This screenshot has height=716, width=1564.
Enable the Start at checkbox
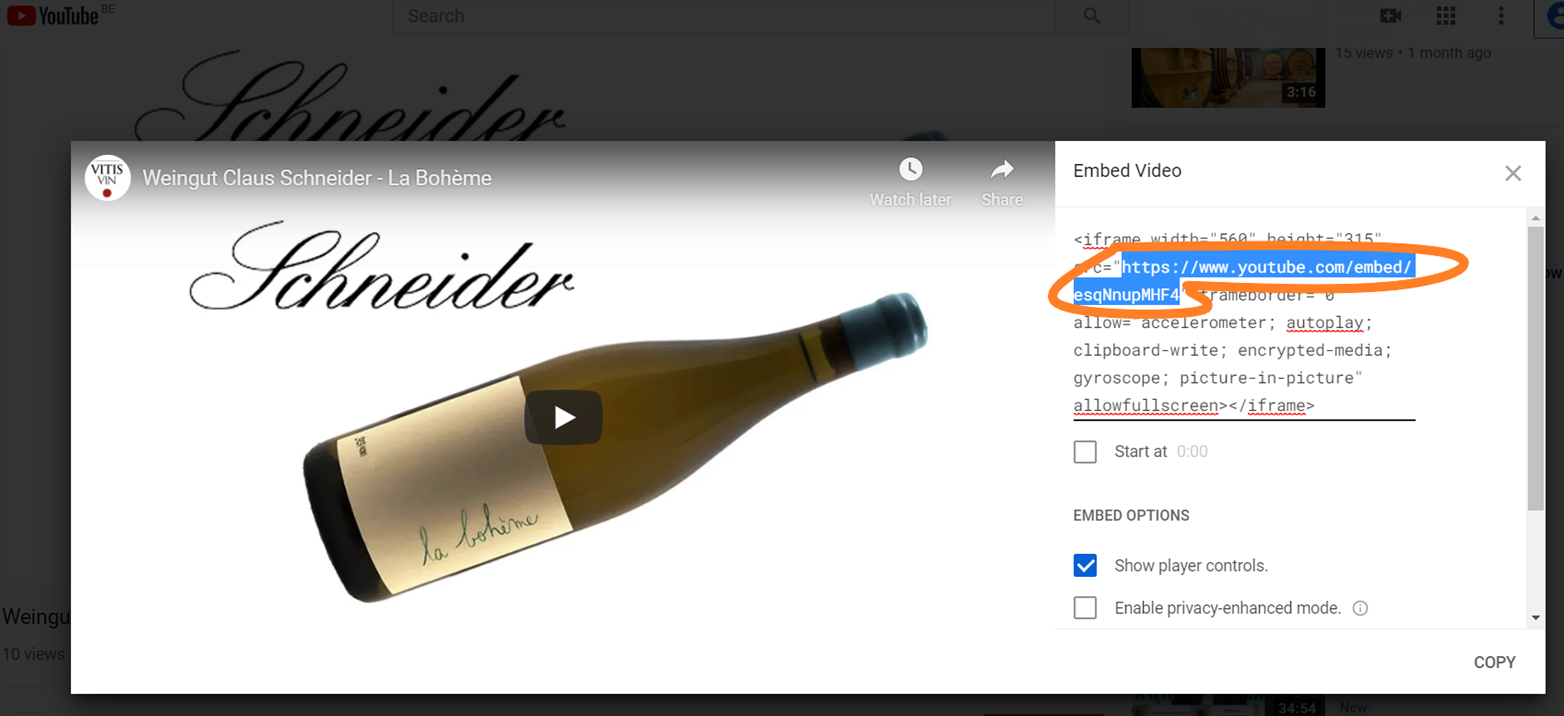click(1085, 452)
